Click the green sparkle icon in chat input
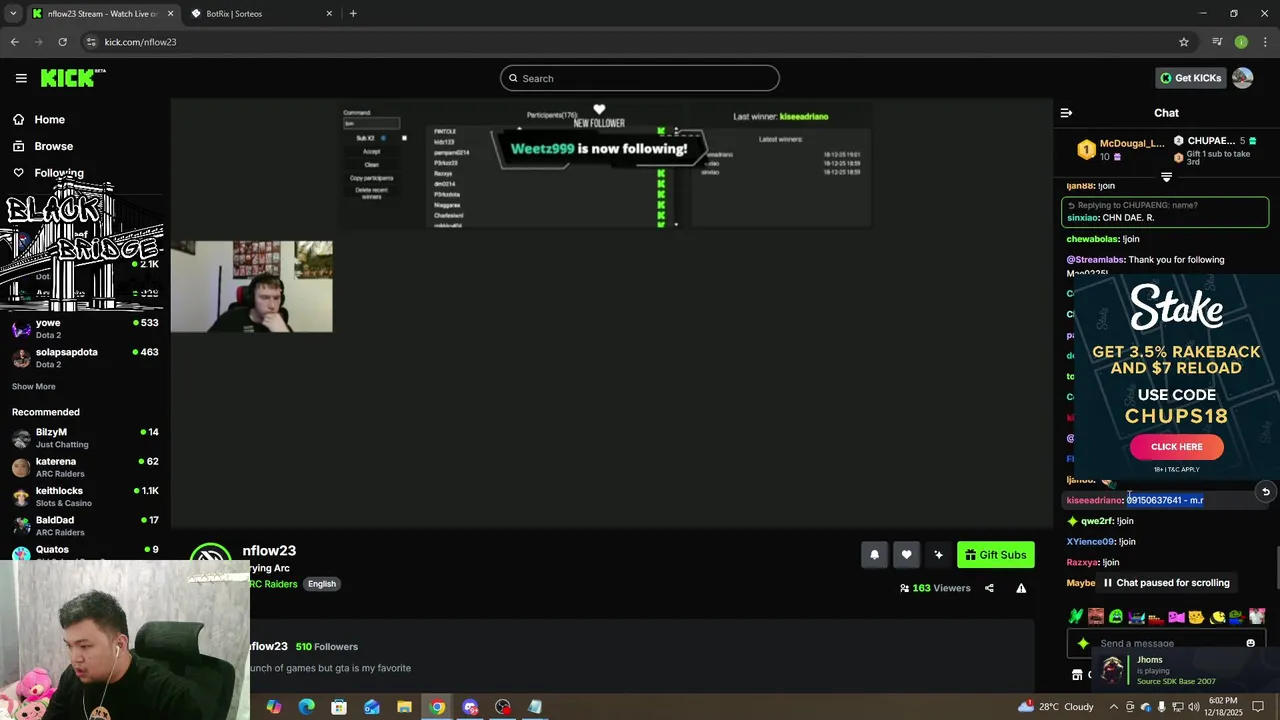 point(1082,644)
